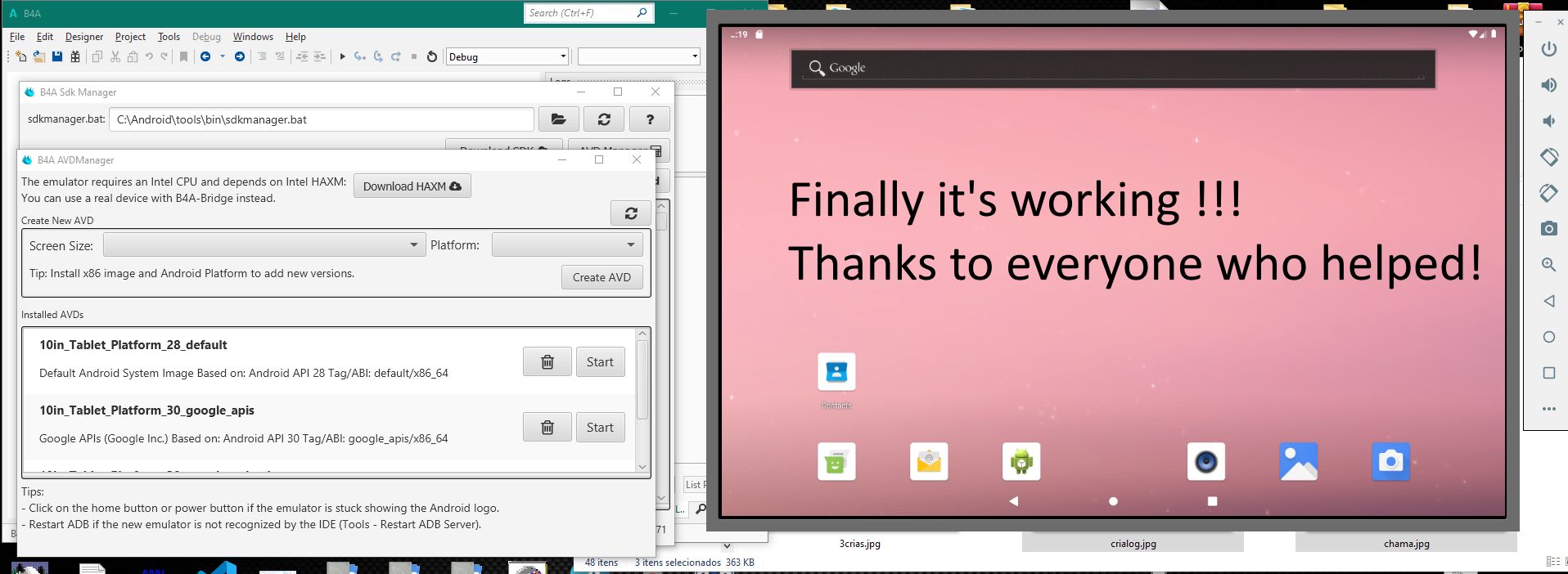Screen dimensions: 1568x574
Task: Take an emulator screenshot with camera icon
Action: 1548,229
